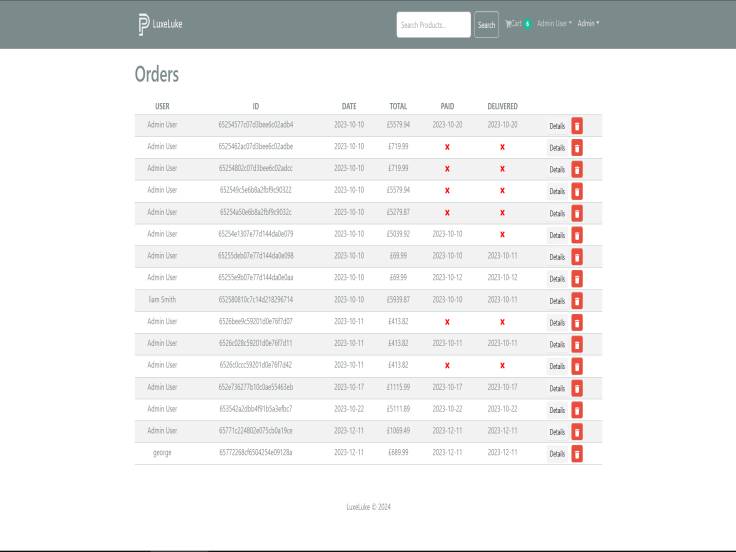Select the user name 'george'
The image size is (736, 552).
(x=162, y=452)
